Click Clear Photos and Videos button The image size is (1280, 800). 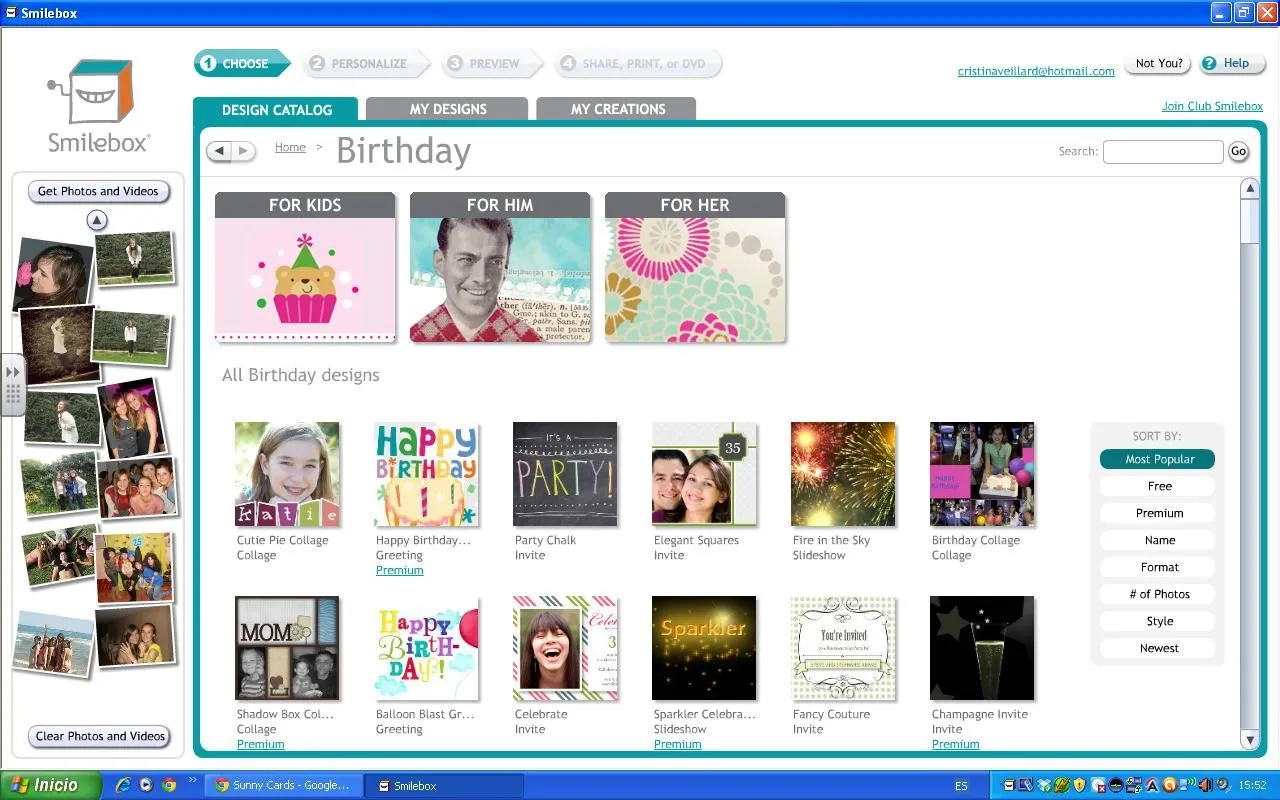tap(100, 736)
